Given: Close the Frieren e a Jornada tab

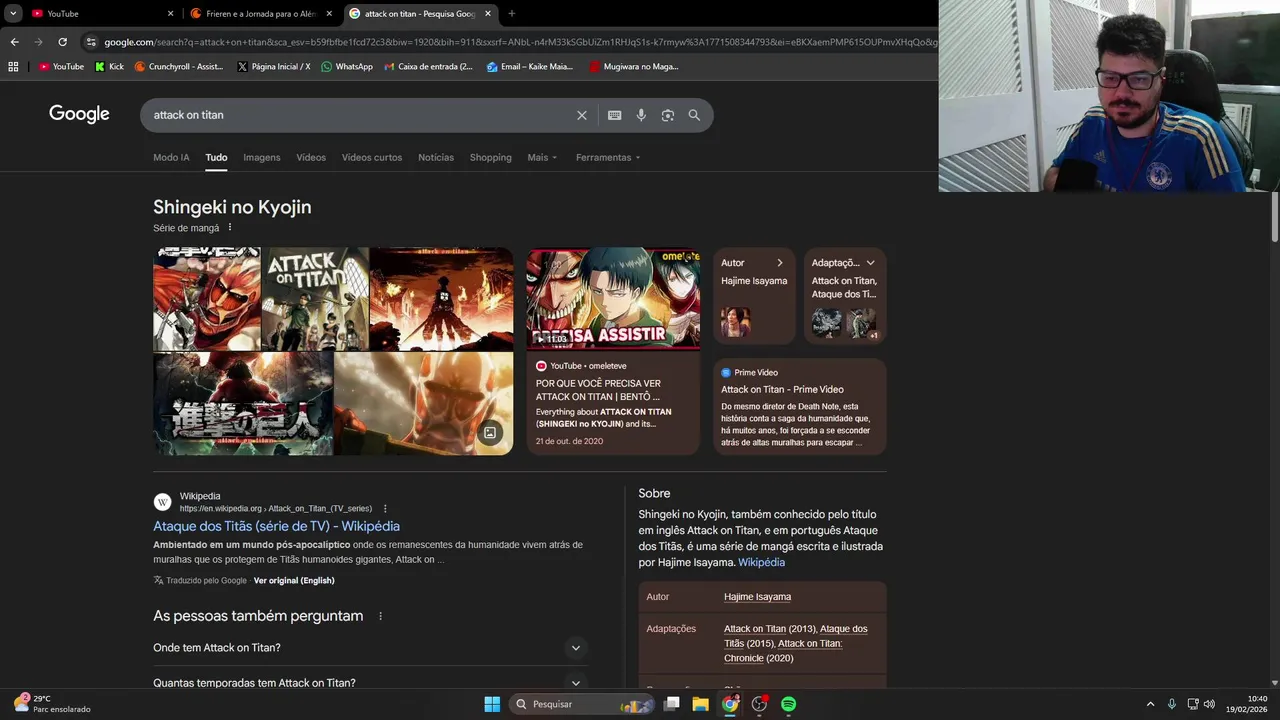Looking at the screenshot, I should (329, 14).
